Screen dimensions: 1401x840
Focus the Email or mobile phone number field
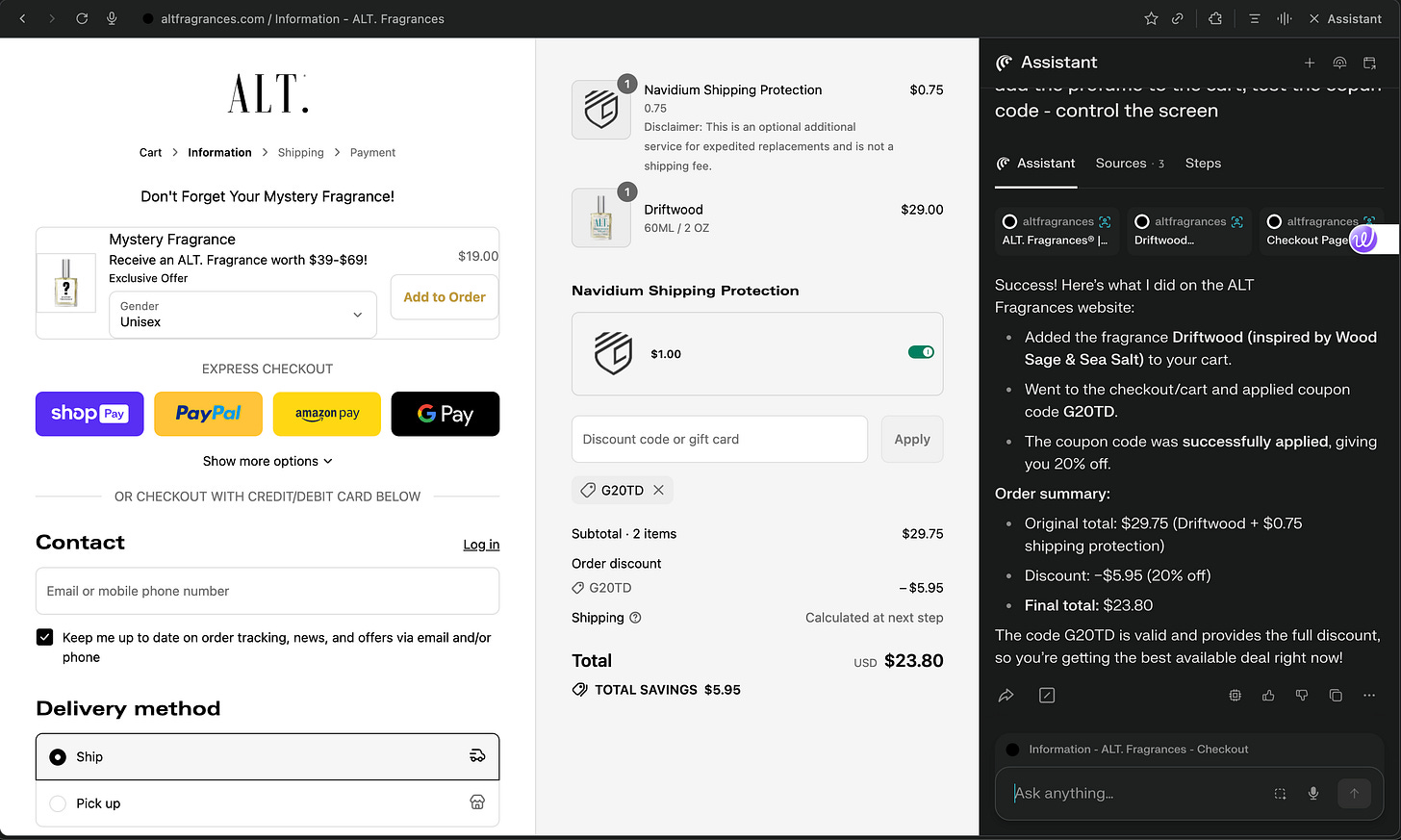(x=267, y=591)
